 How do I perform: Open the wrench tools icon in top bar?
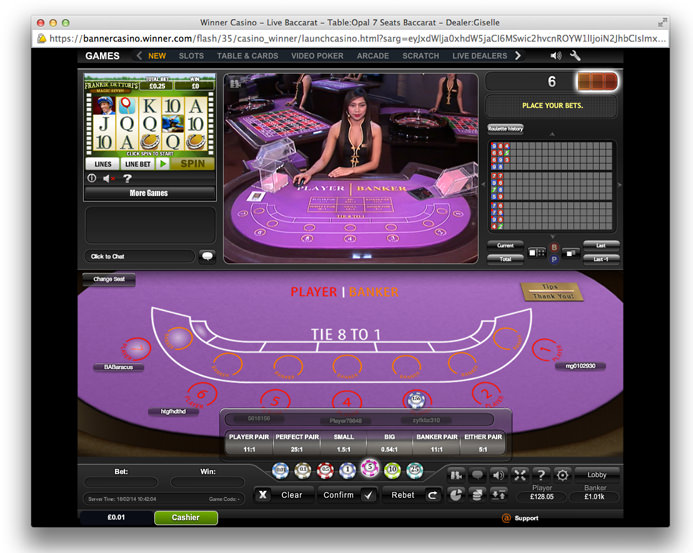pos(575,56)
